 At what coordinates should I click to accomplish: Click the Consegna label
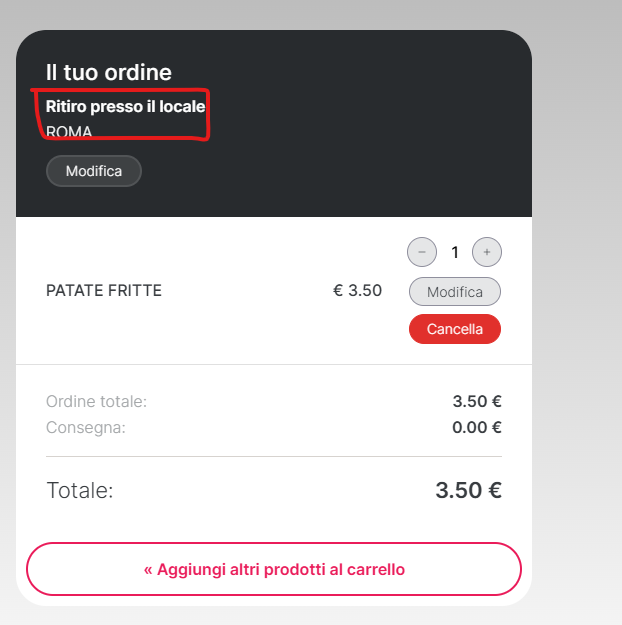(86, 428)
